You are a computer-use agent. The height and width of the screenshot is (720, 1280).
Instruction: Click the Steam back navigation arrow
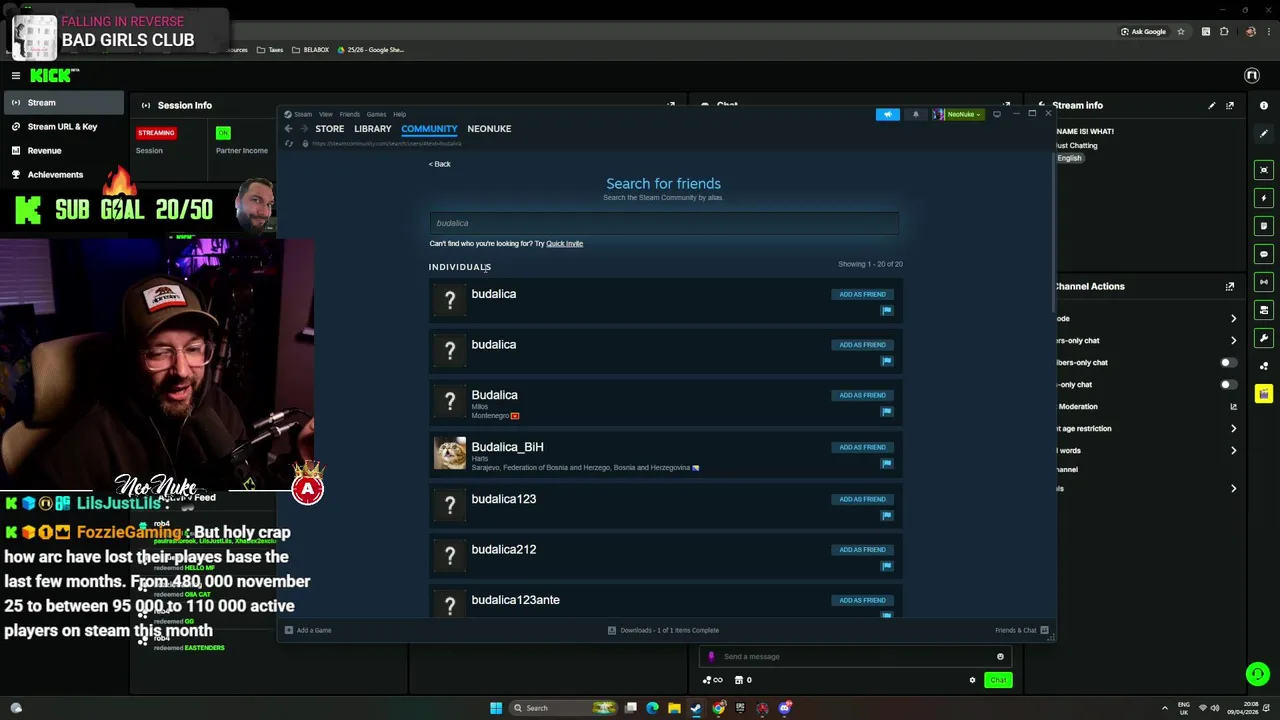pos(289,129)
